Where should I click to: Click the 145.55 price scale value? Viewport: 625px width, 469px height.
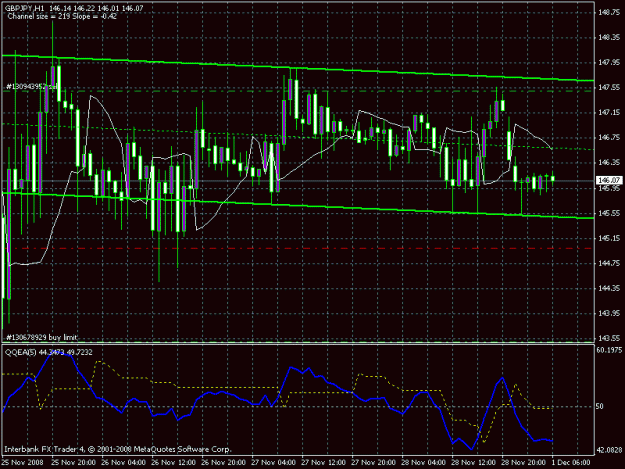pyautogui.click(x=609, y=213)
